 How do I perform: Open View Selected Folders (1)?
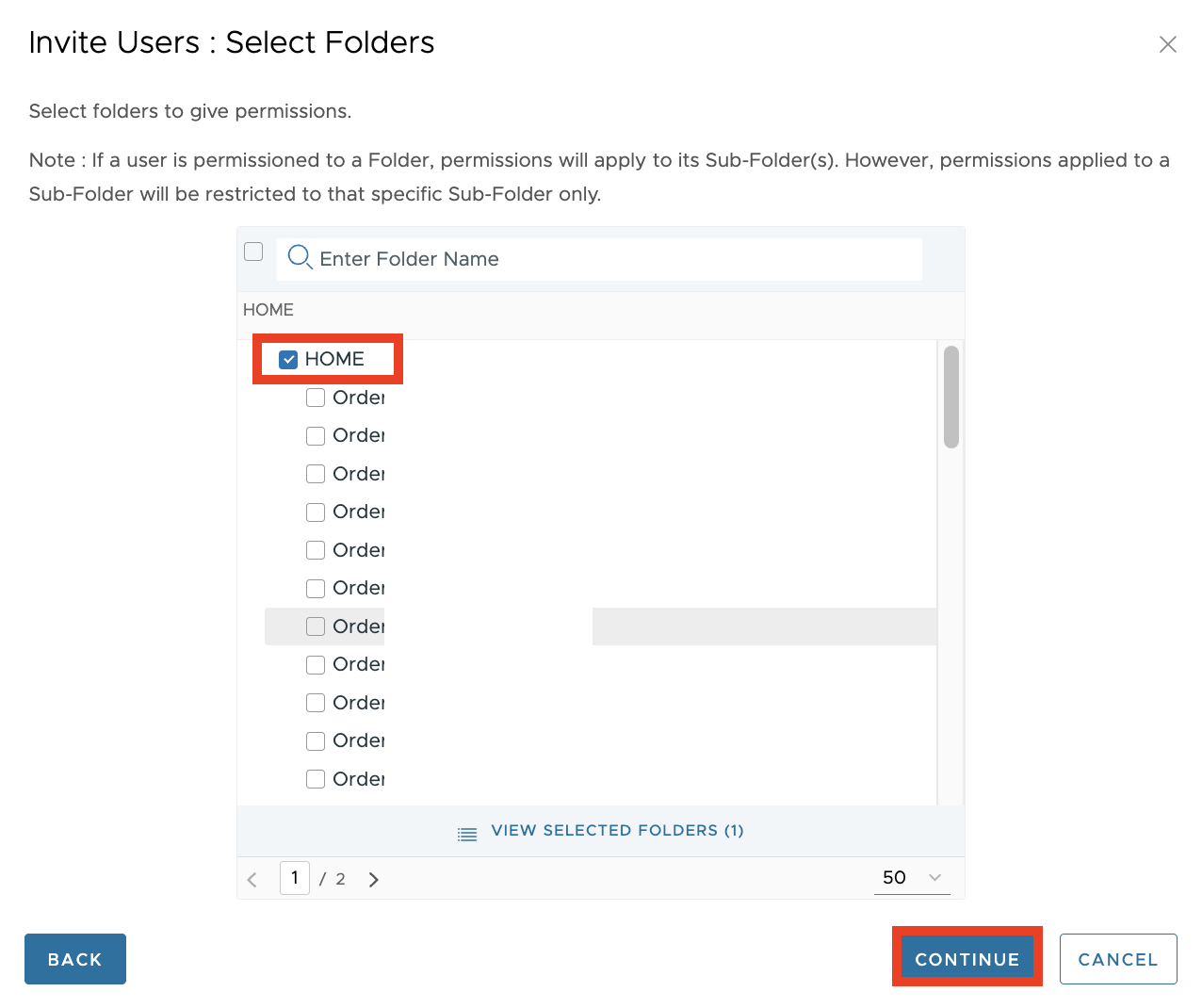coord(617,831)
